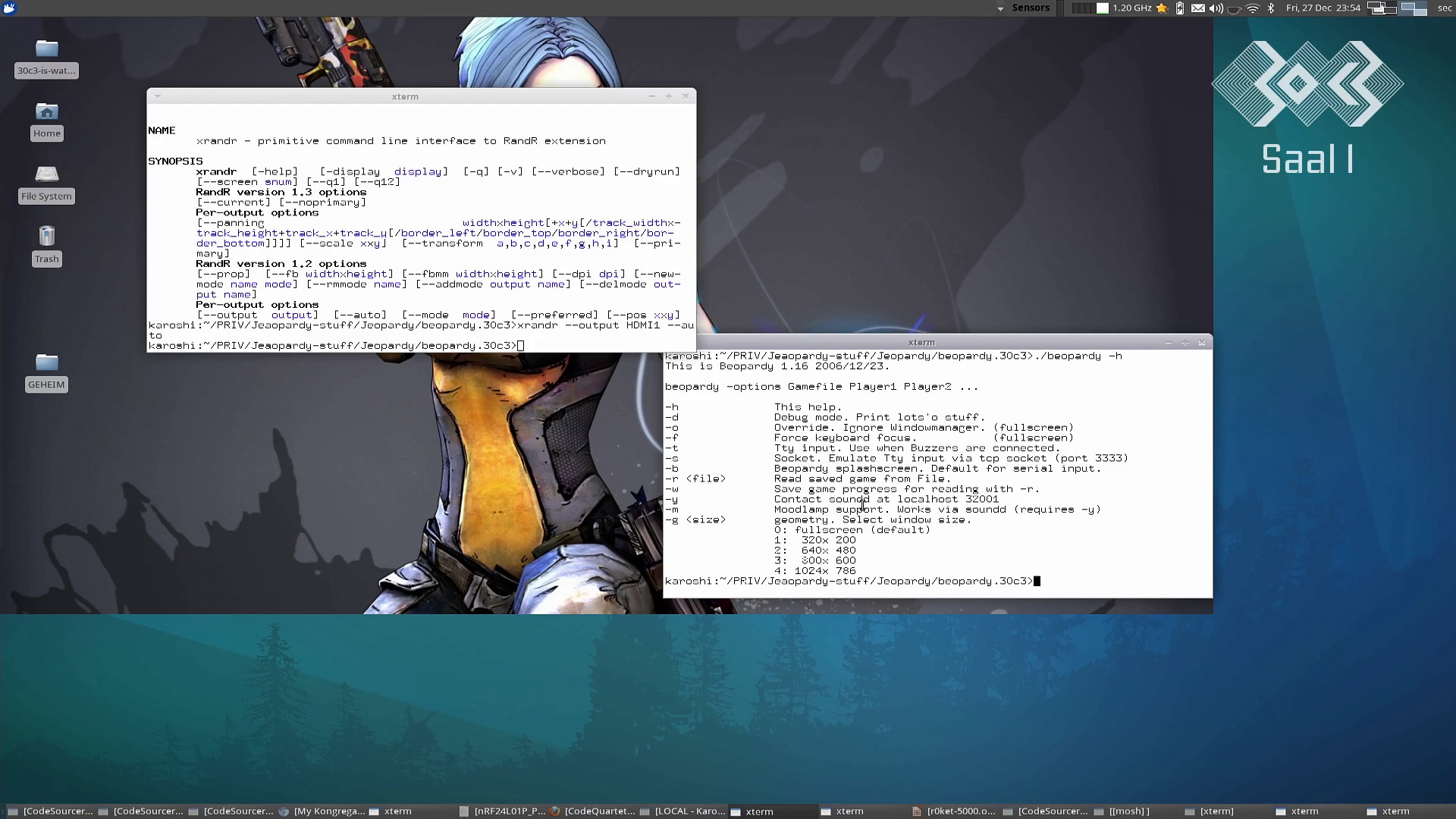Screen dimensions: 1456x819
Task: Click './beopardy -h' command text in xterm
Action: coord(1078,356)
